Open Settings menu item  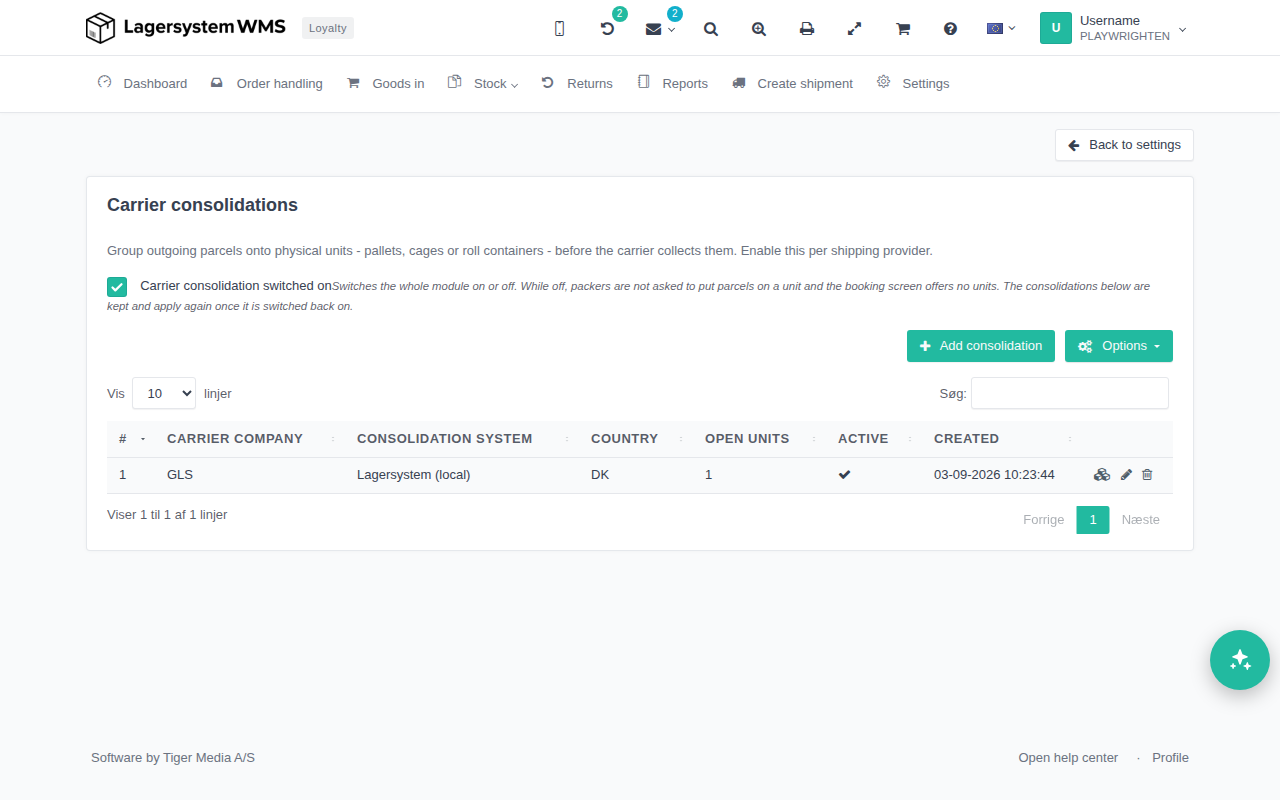(913, 83)
